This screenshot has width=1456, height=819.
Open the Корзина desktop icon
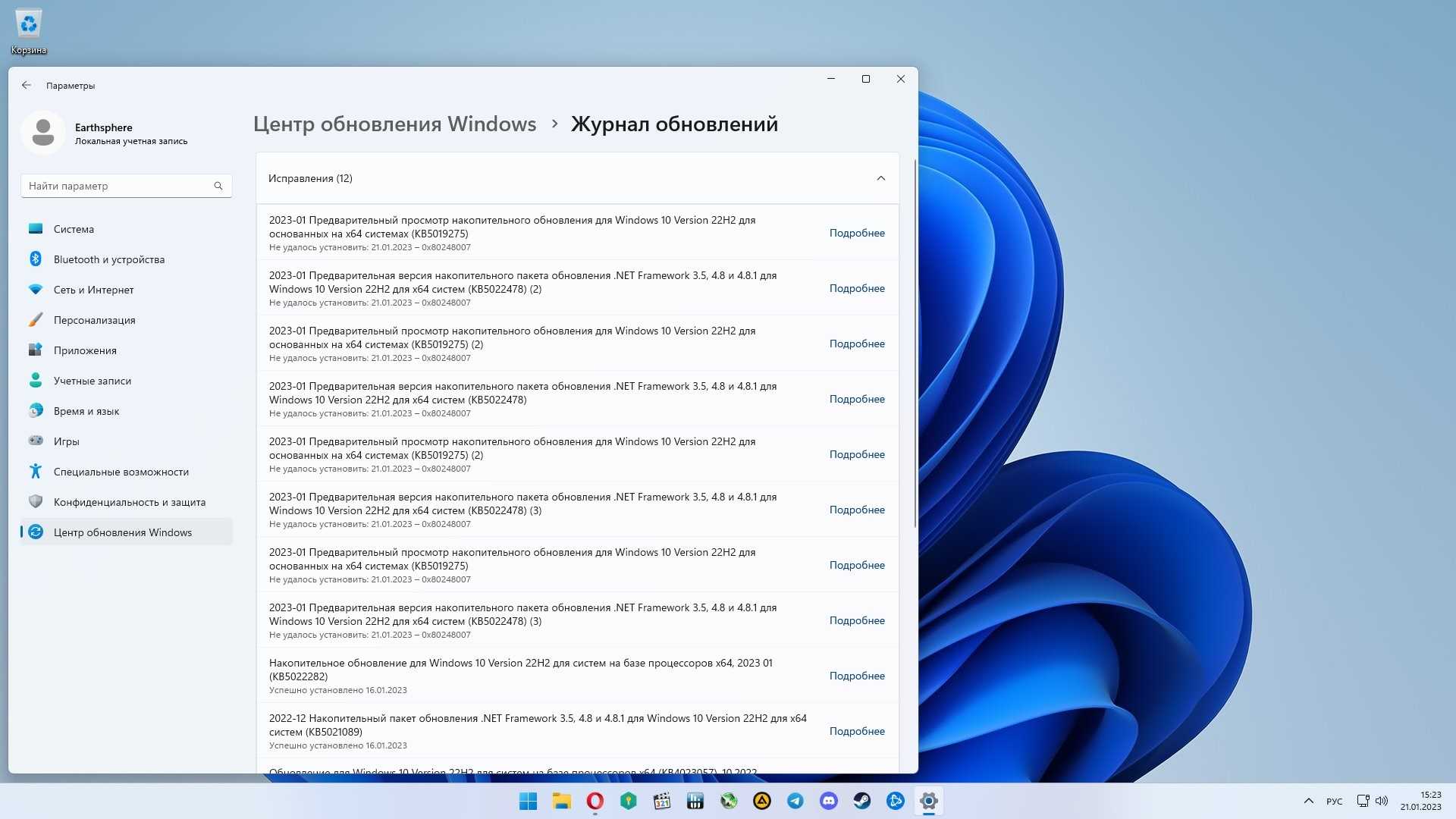point(29,32)
